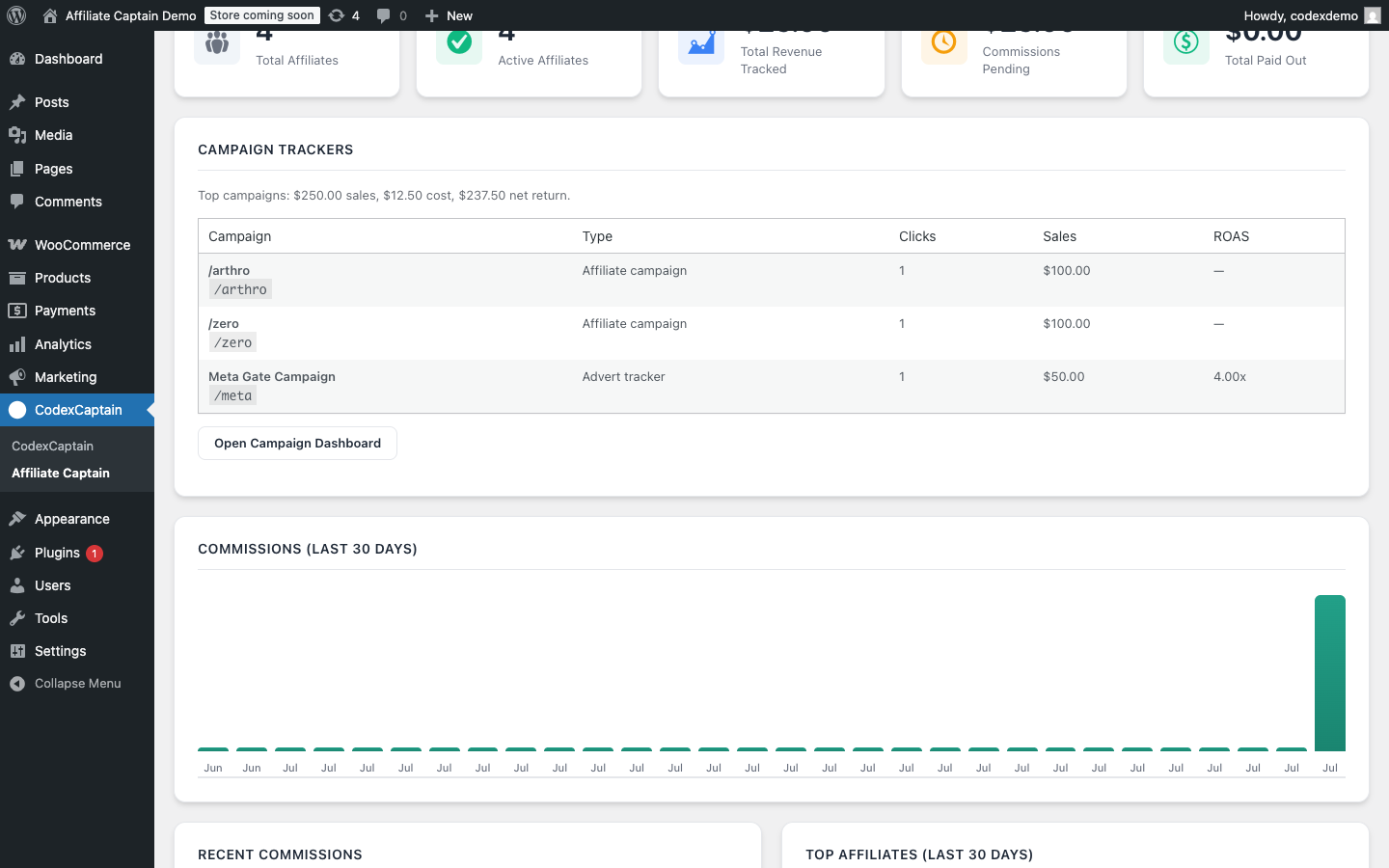Click the Appearance paintbrush icon

17,519
